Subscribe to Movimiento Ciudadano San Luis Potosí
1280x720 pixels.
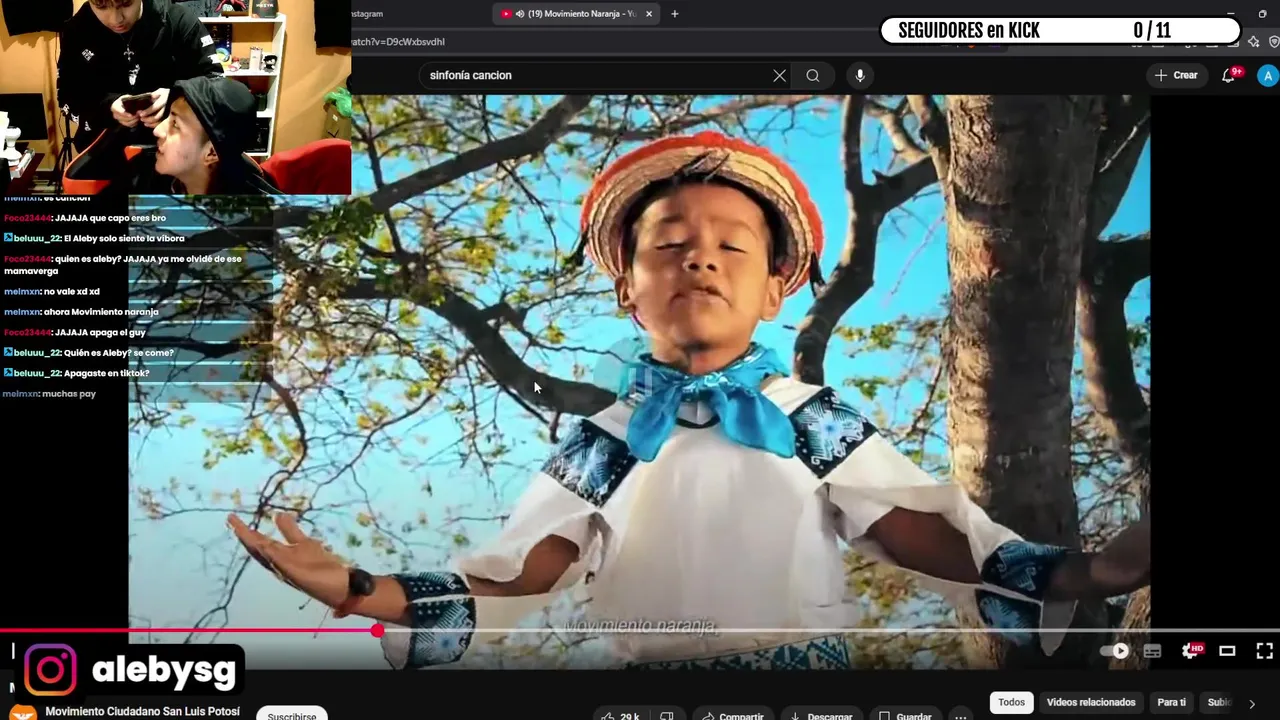click(291, 714)
